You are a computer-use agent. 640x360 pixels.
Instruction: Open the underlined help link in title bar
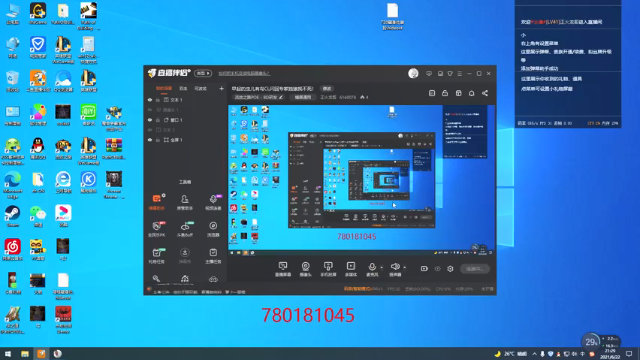point(244,73)
